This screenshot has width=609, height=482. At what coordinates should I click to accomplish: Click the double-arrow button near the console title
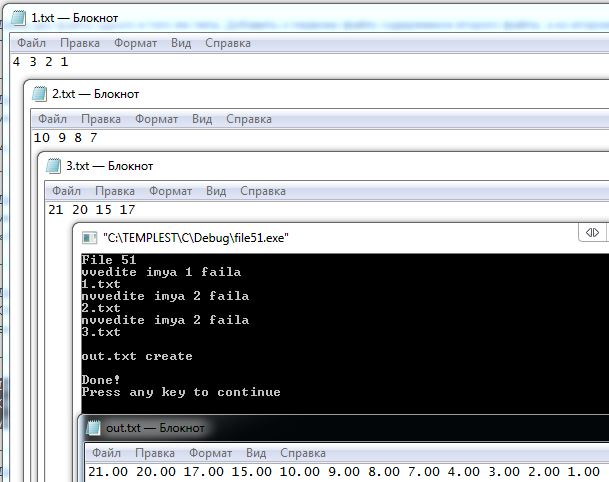click(x=592, y=232)
